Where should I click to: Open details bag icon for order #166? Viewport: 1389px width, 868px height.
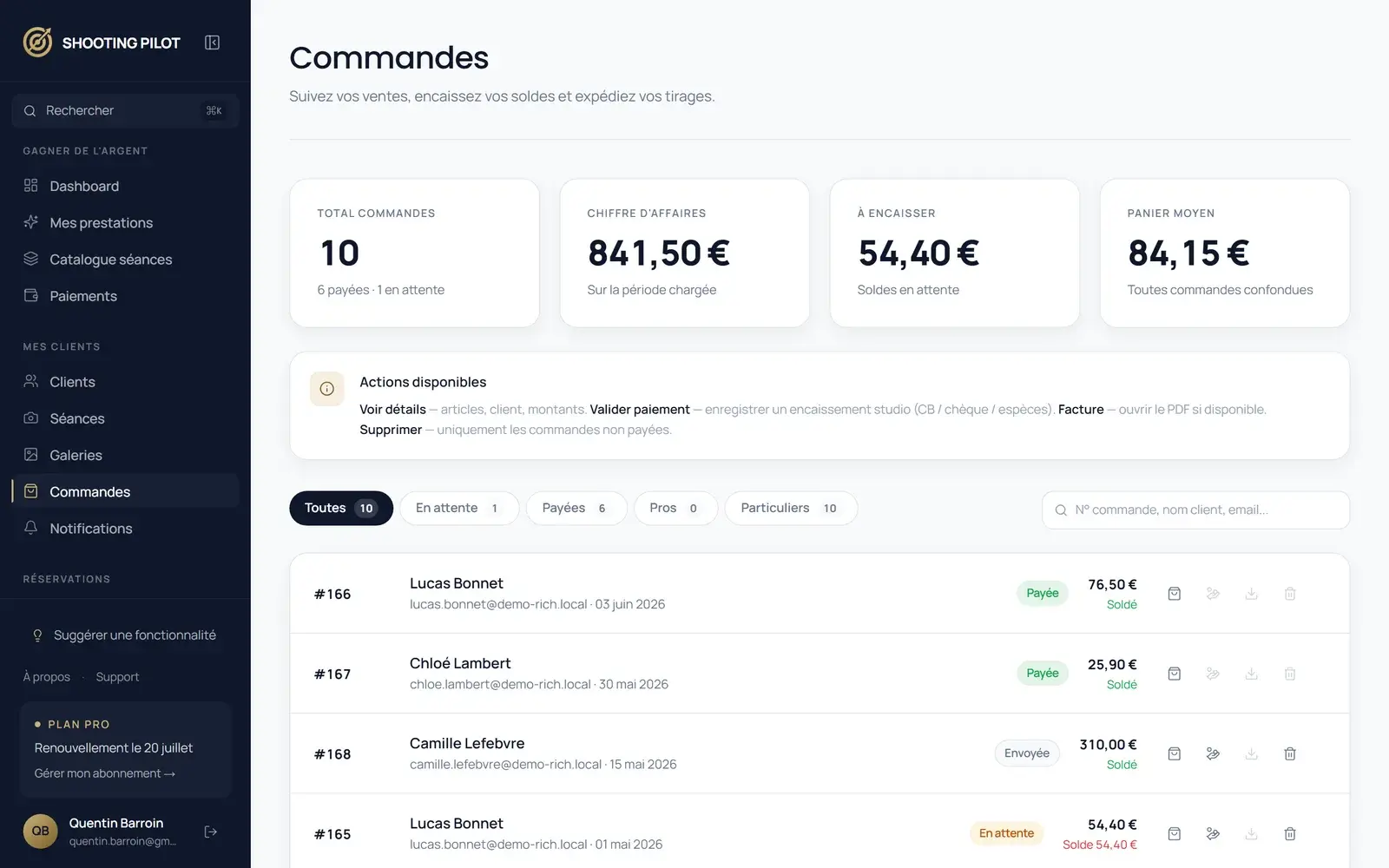coord(1174,594)
